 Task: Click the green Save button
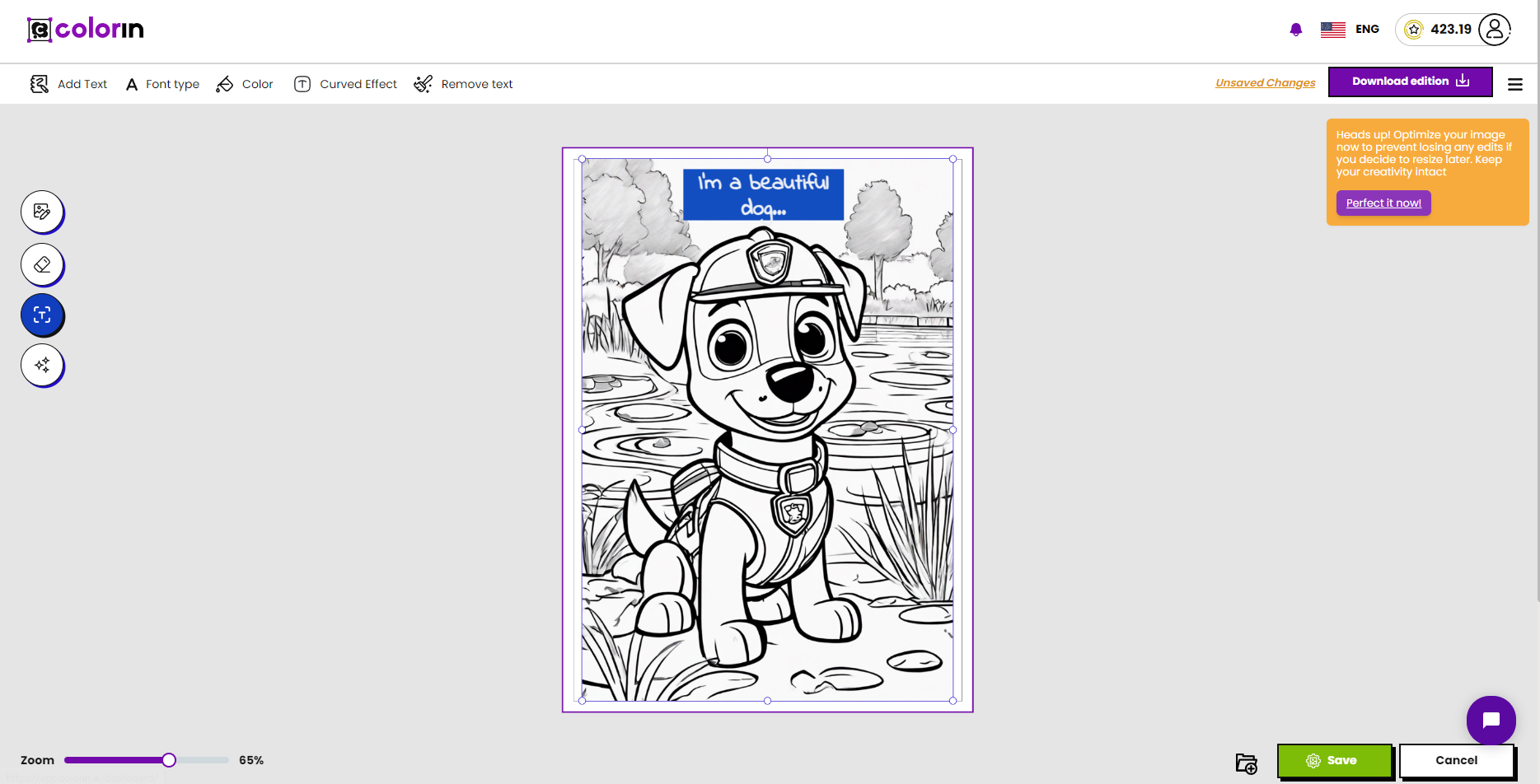[x=1334, y=760]
